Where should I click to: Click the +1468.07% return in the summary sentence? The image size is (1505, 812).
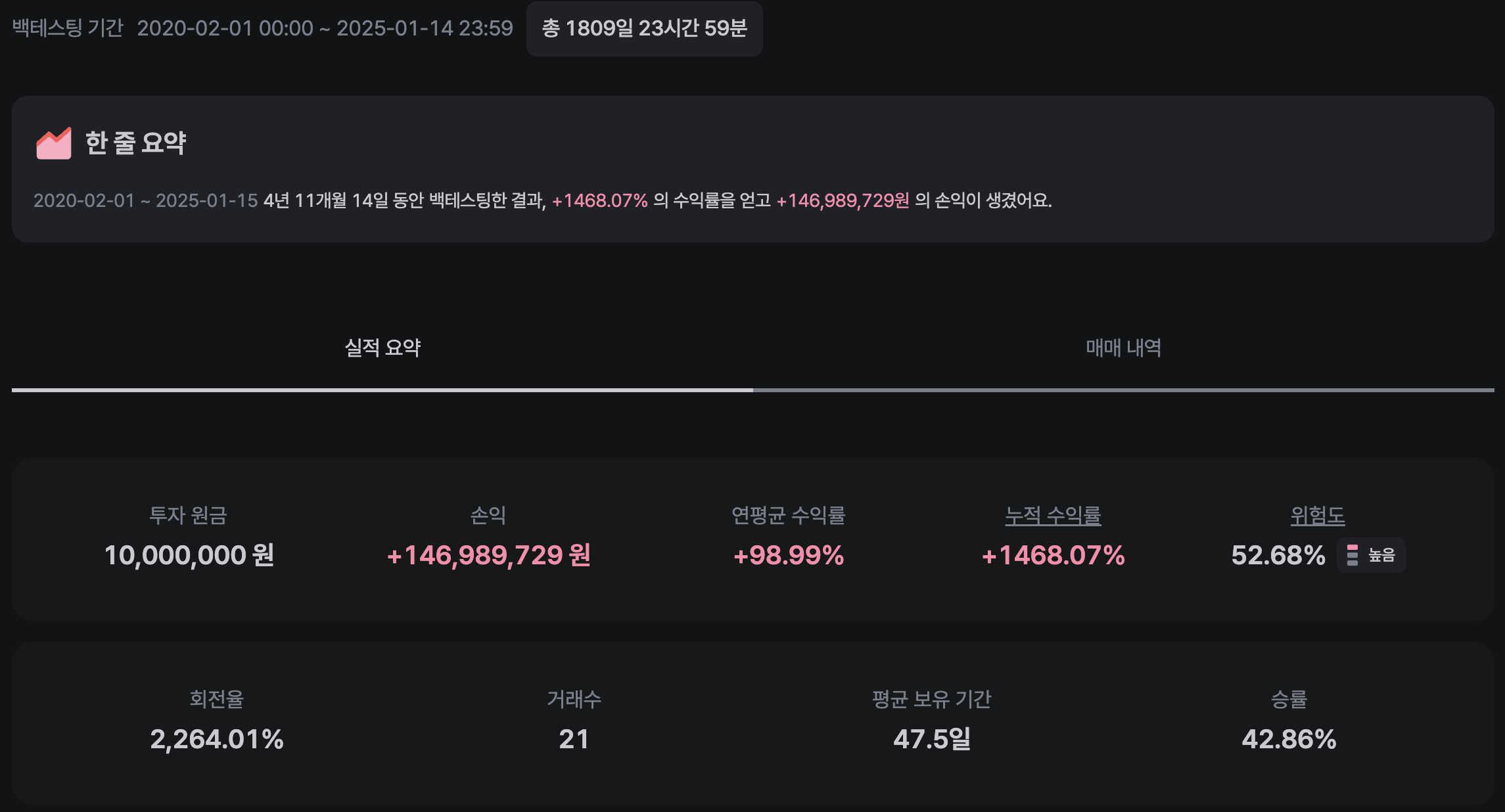[599, 200]
